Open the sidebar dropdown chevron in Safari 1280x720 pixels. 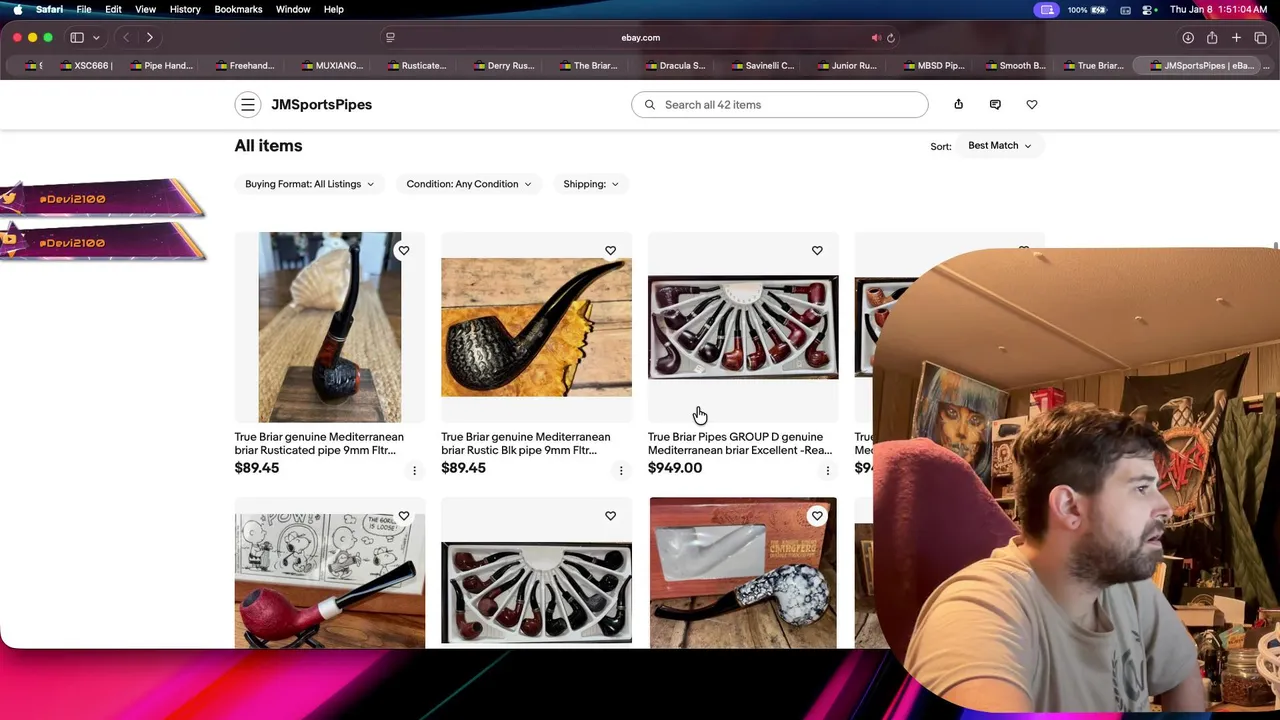[96, 38]
